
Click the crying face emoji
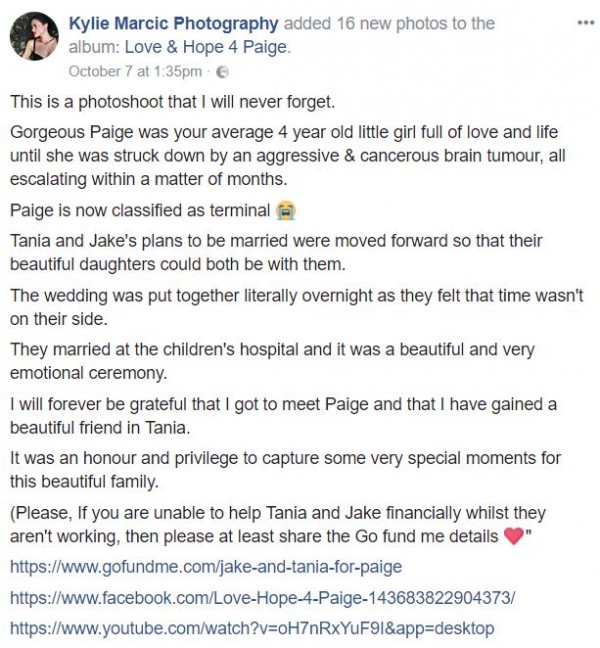(286, 211)
